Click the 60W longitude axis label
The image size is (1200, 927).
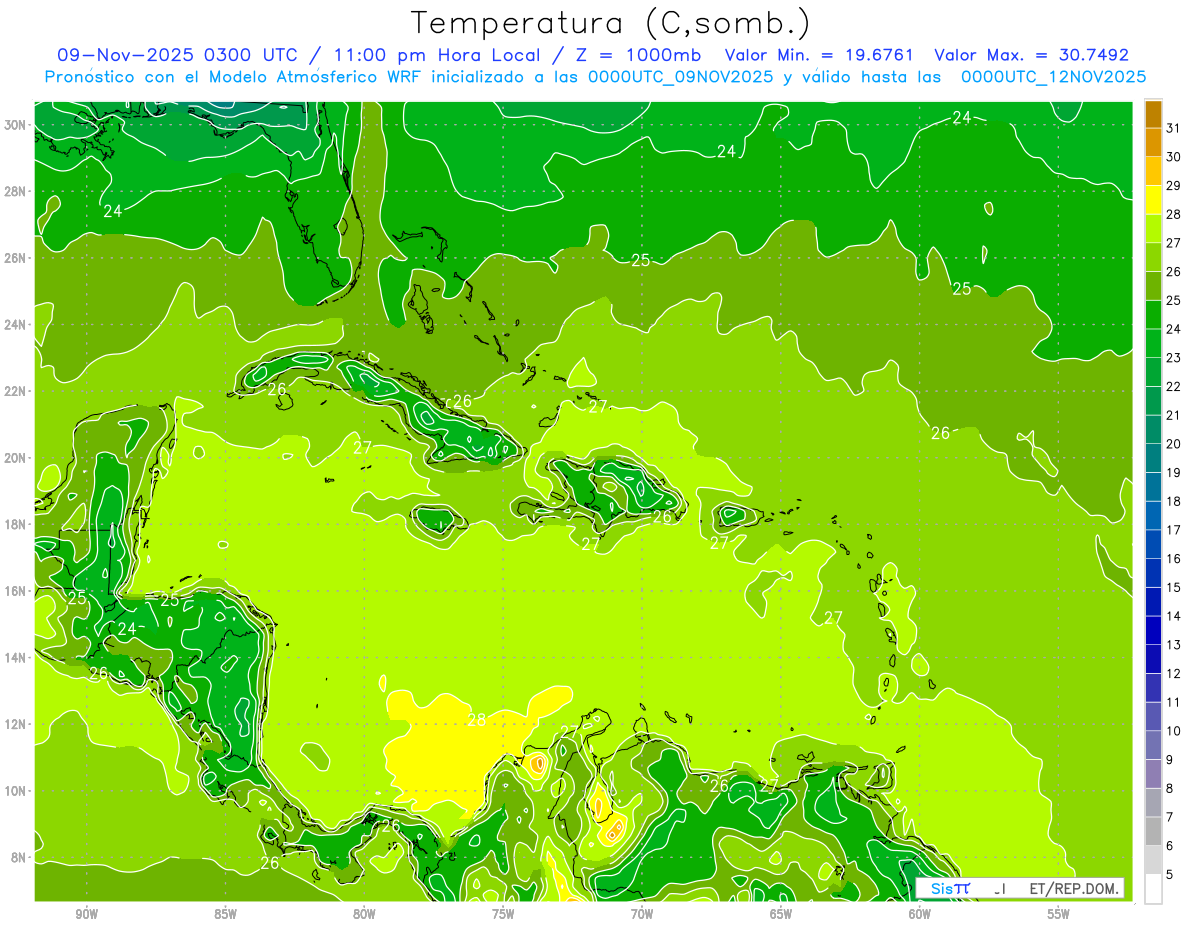920,914
